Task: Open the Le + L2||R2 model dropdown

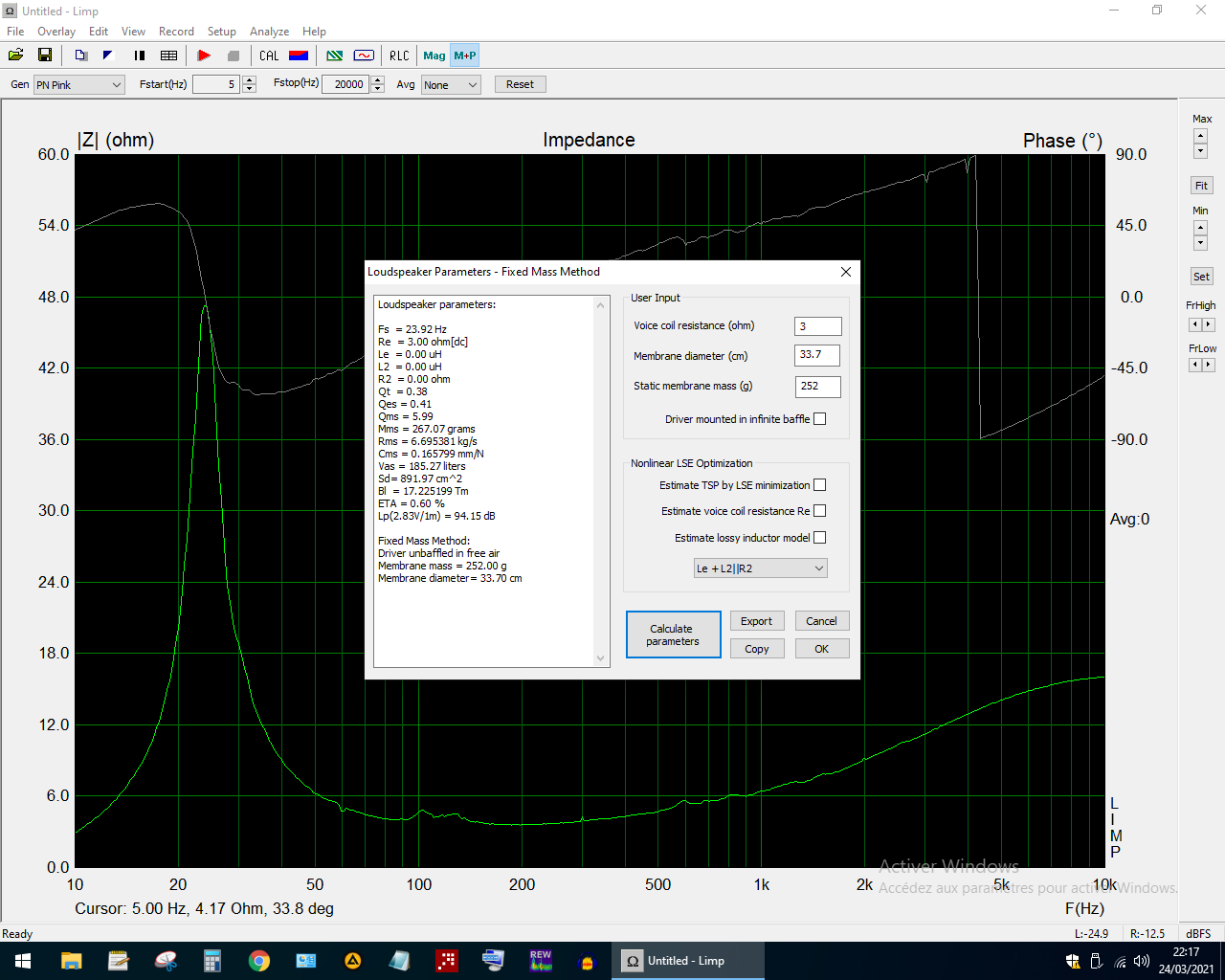Action: (x=760, y=568)
